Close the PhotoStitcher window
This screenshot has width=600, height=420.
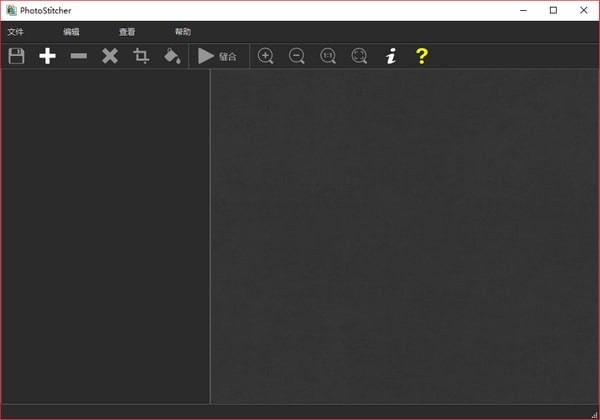584,10
